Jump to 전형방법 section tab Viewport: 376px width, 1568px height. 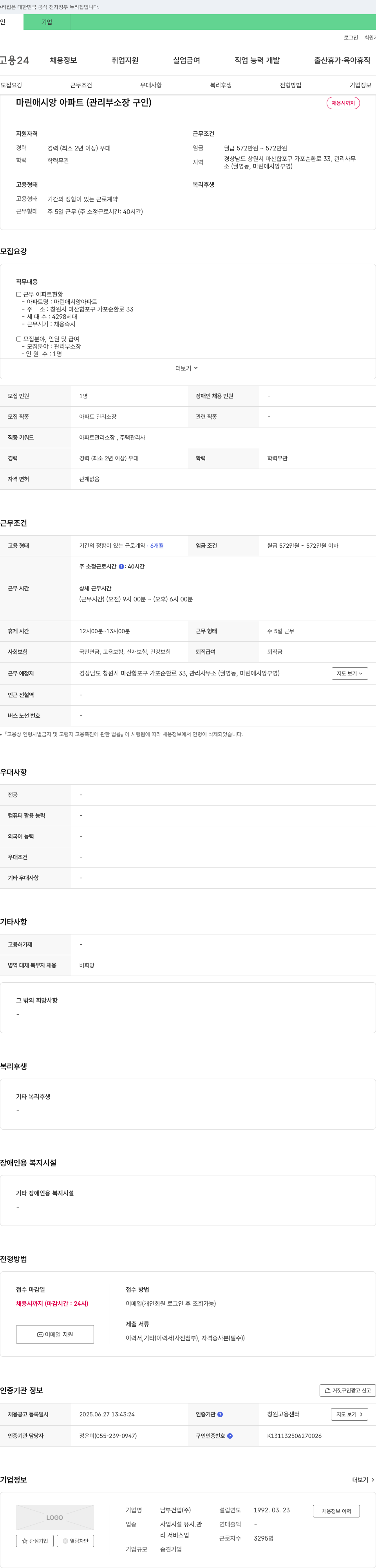[290, 85]
